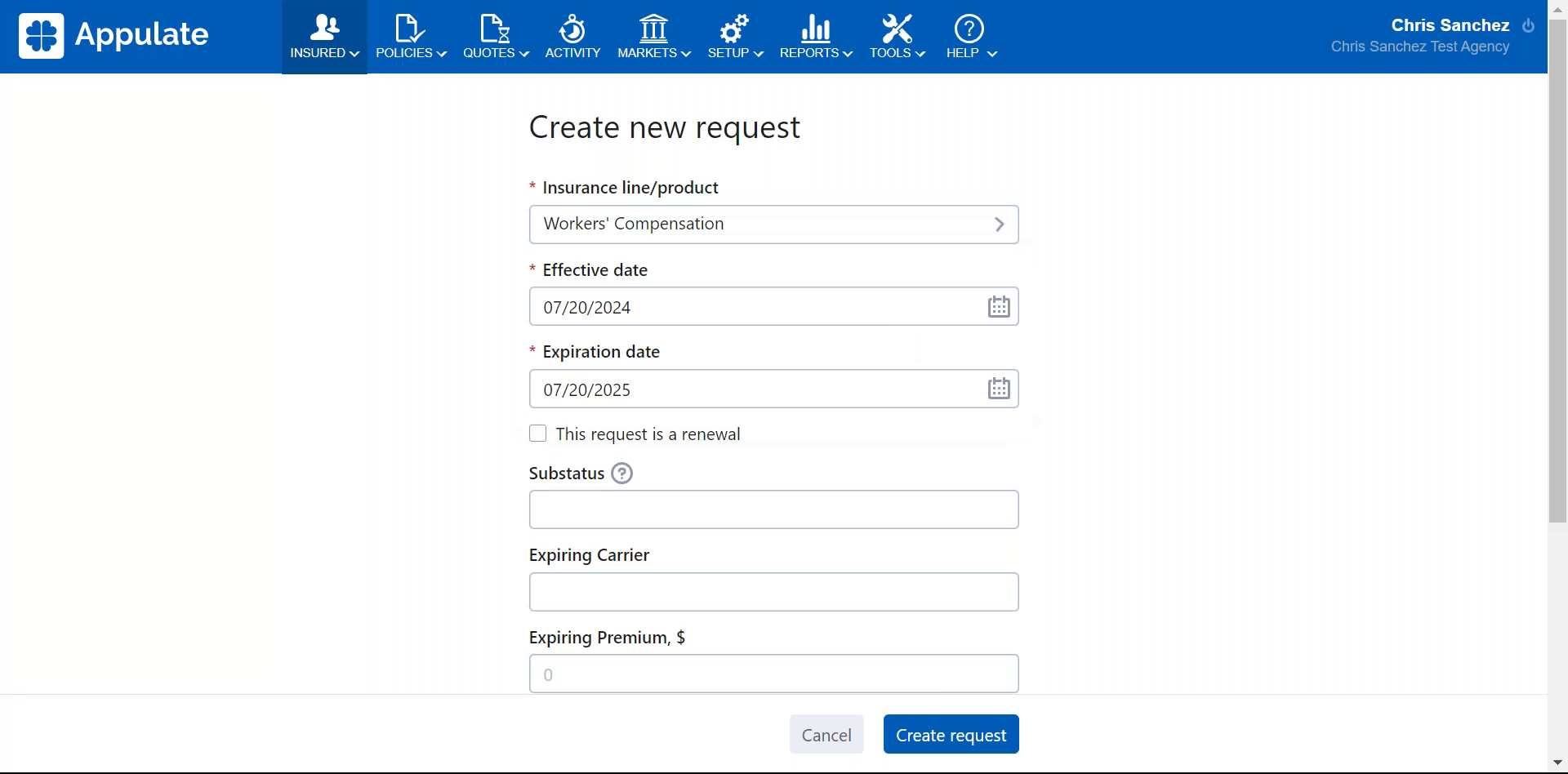Viewport: 1568px width, 774px height.
Task: Click the Appulate logo
Action: tap(114, 35)
